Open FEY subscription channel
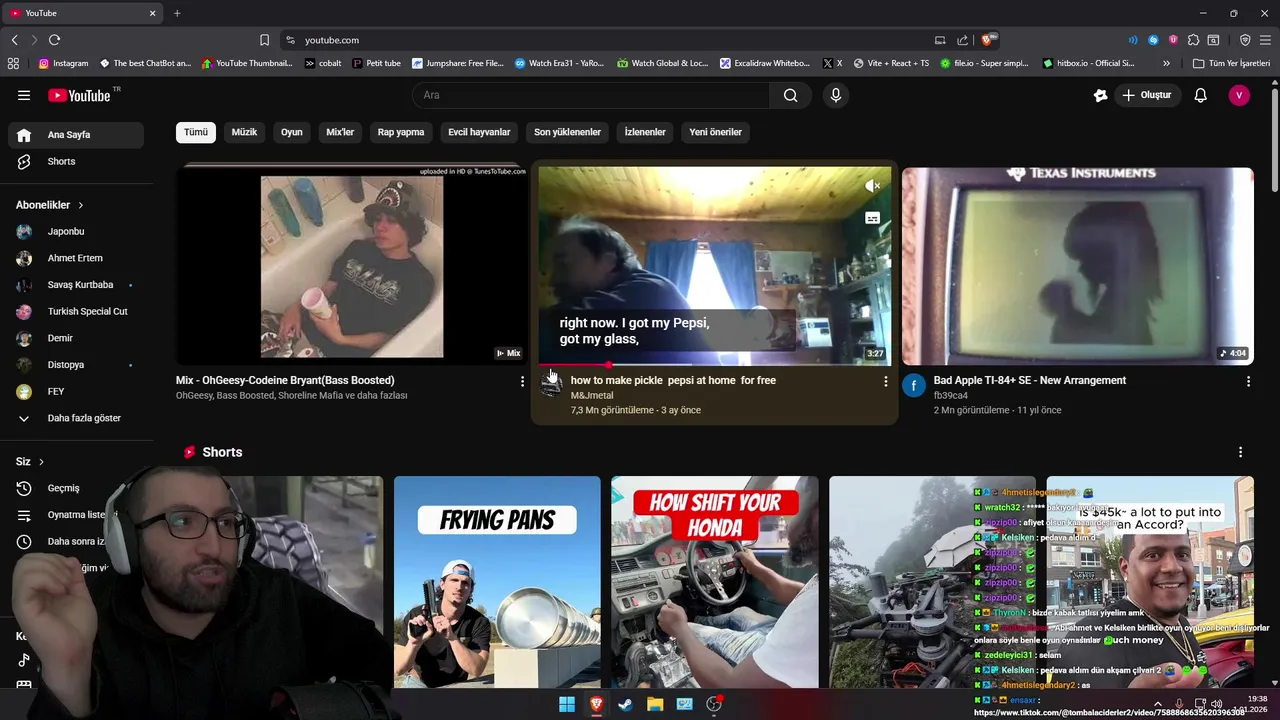This screenshot has height=720, width=1280. [76, 391]
